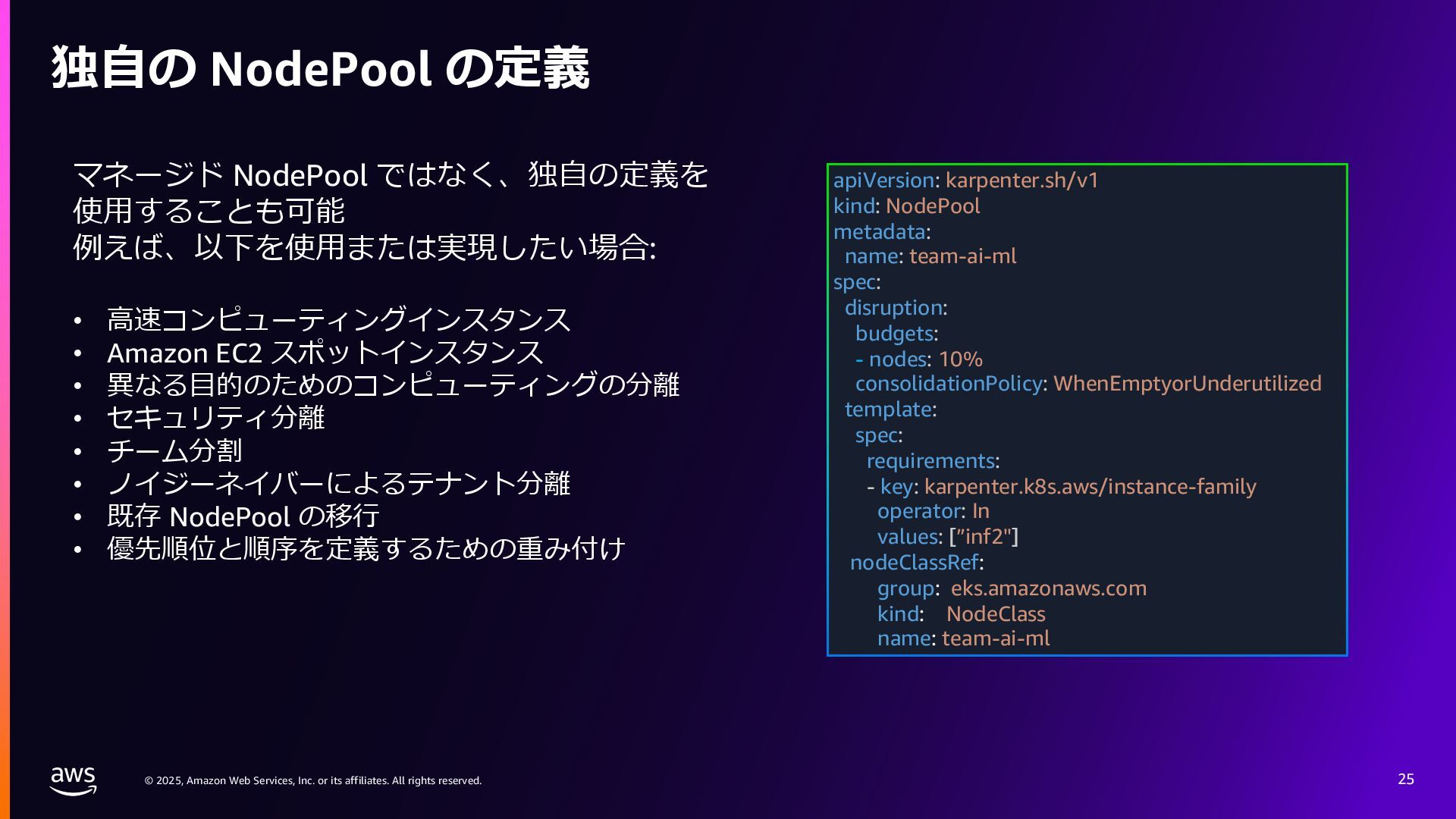Click the kind: NodePool line
Image resolution: width=1456 pixels, height=819 pixels.
click(906, 206)
